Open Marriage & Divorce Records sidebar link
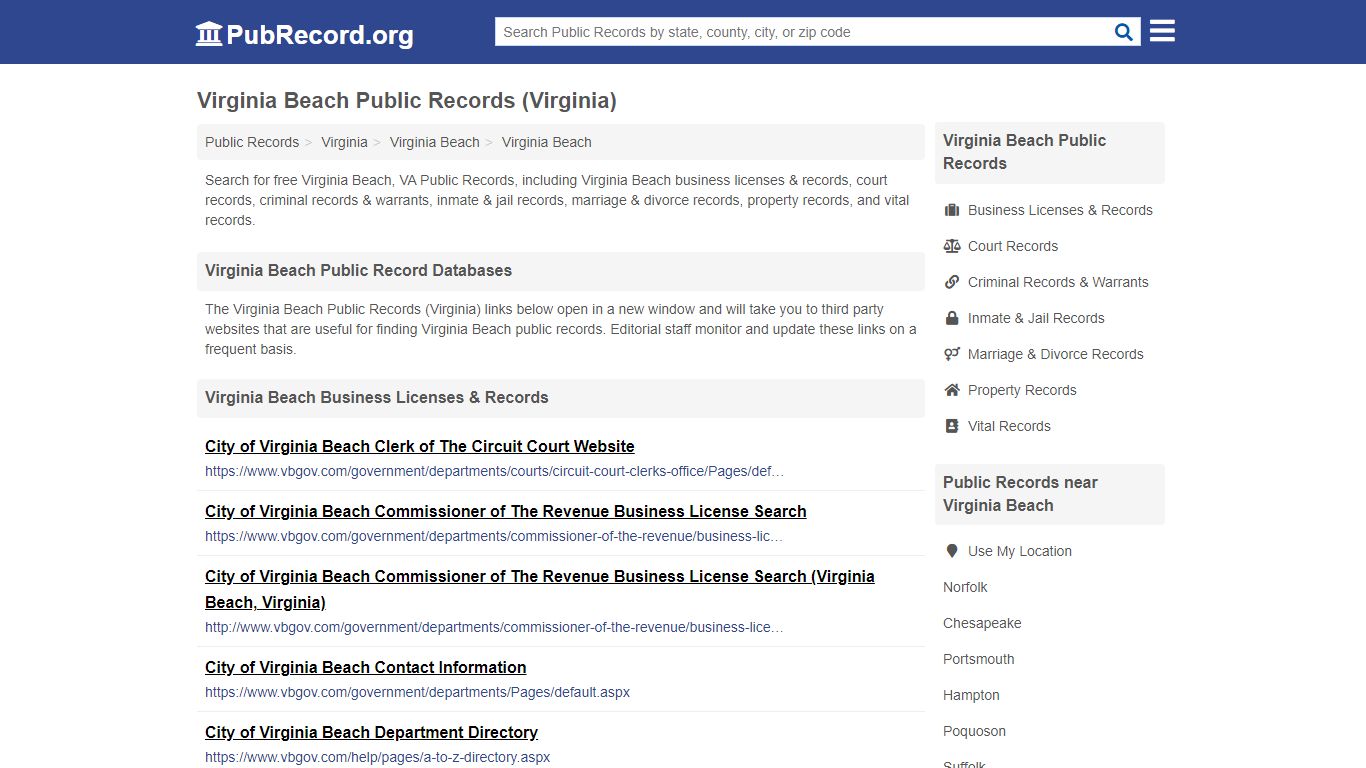Viewport: 1366px width, 768px height. click(x=1056, y=354)
